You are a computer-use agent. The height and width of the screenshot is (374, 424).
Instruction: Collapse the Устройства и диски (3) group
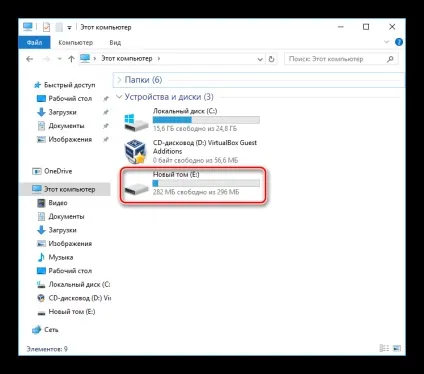click(119, 97)
